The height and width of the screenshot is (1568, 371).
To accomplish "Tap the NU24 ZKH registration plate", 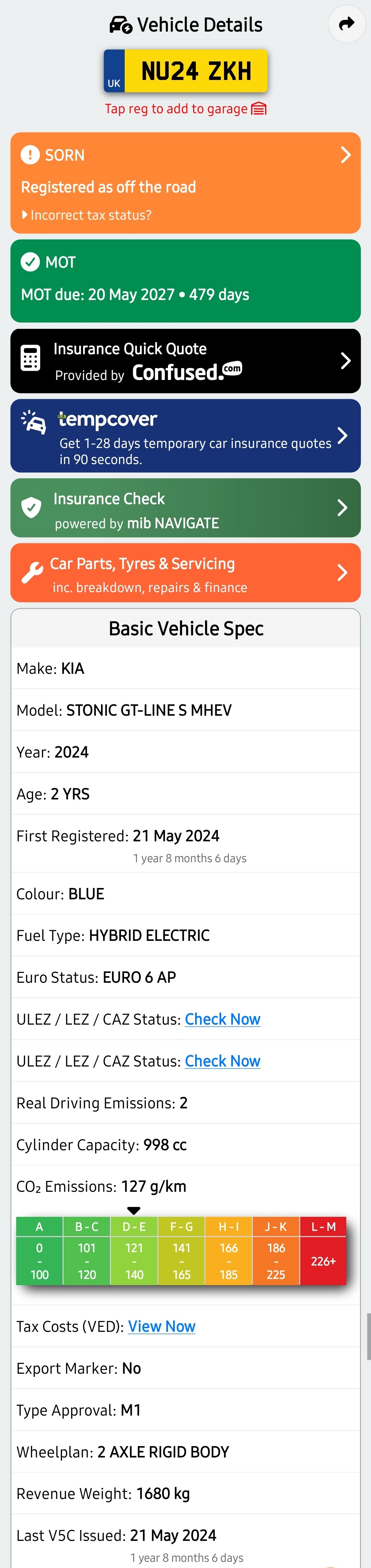I will tap(186, 71).
